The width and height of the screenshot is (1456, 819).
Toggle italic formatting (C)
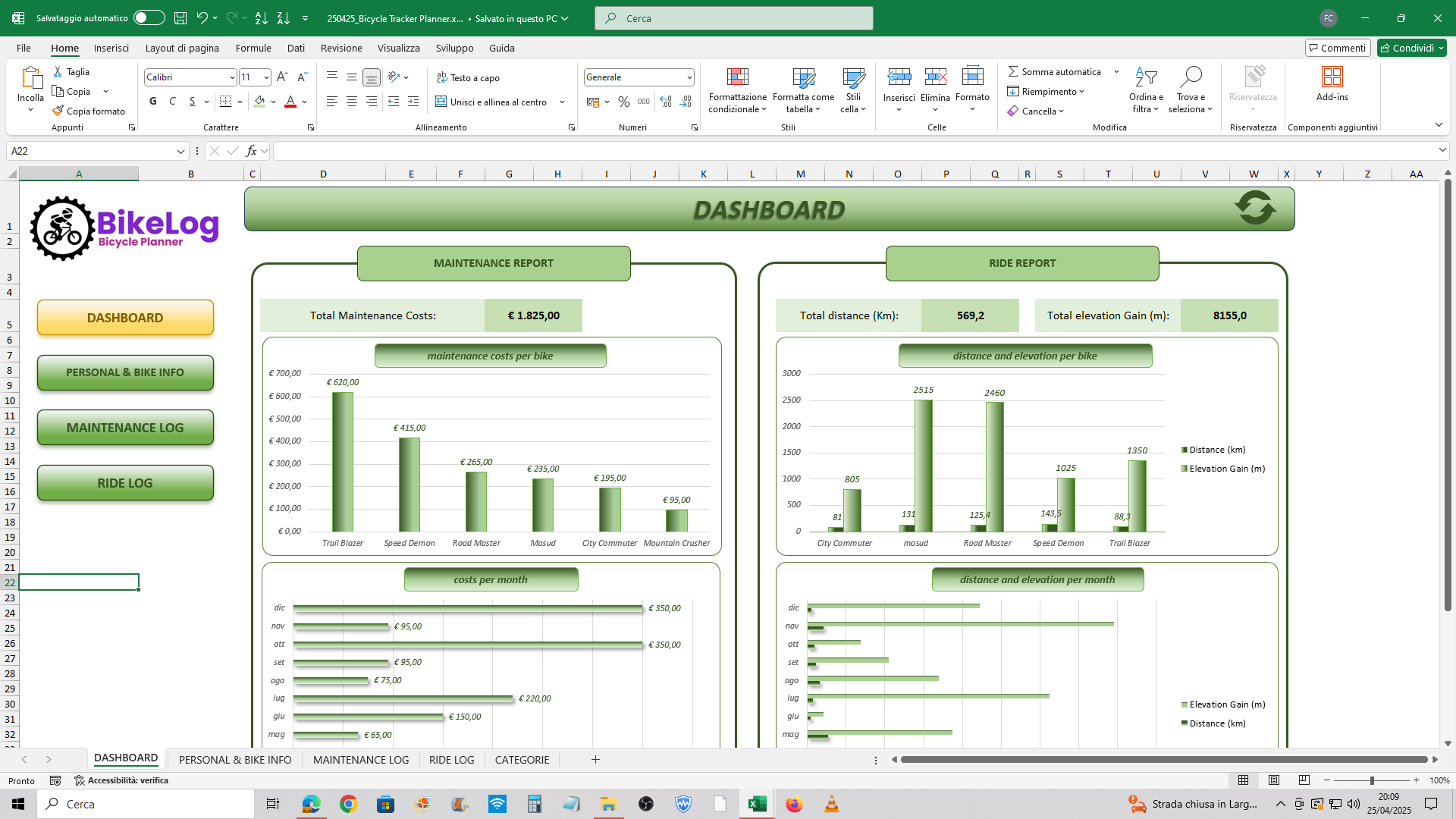pos(173,102)
